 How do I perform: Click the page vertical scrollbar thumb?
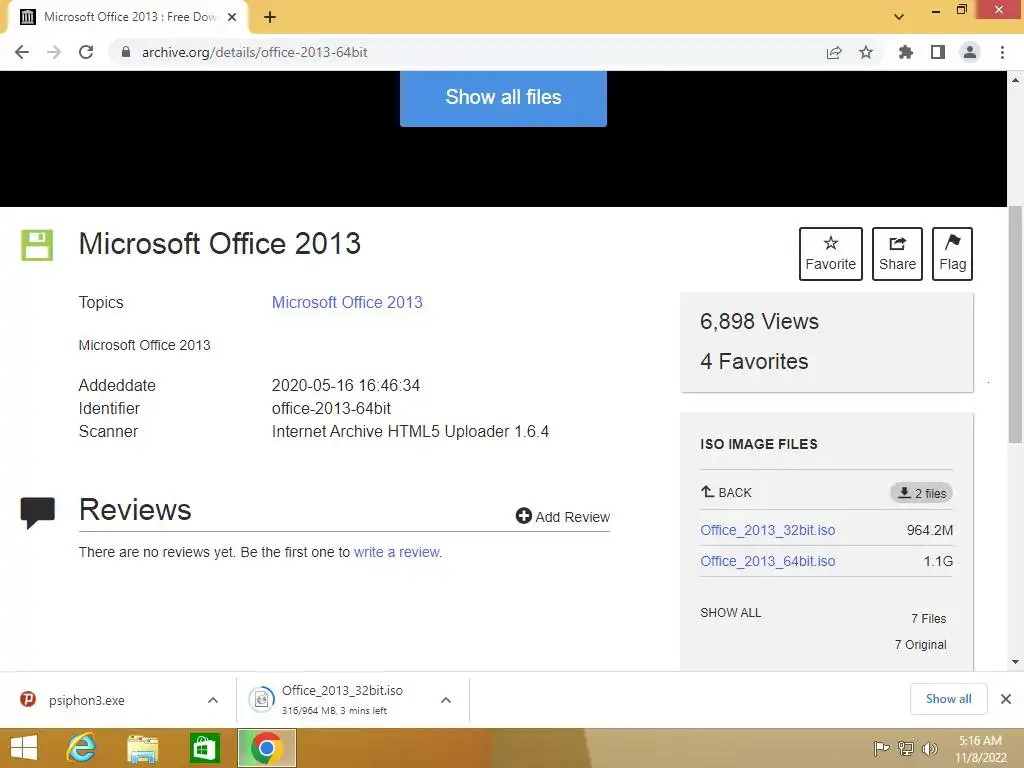1015,324
